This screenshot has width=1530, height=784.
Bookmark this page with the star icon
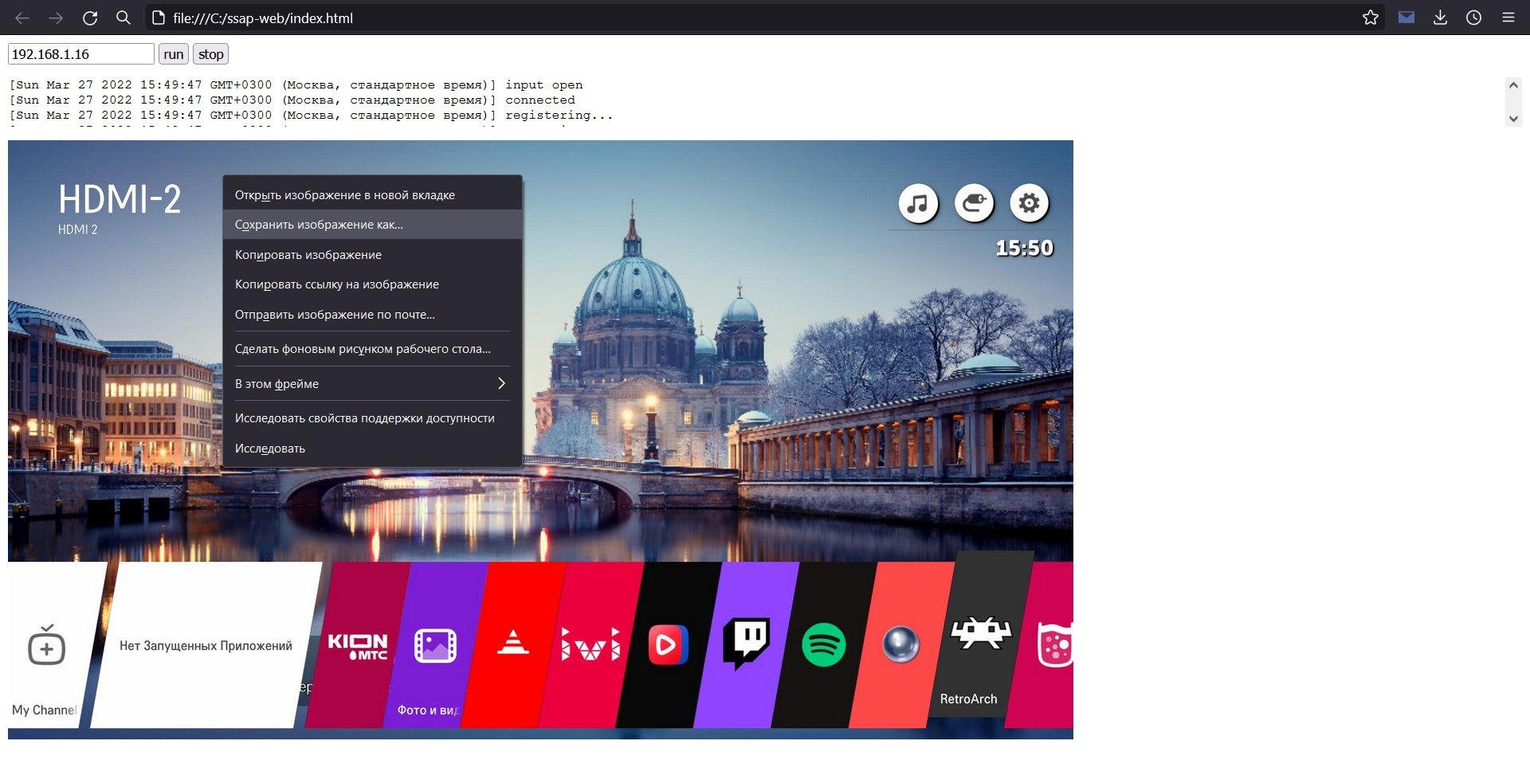pos(1370,18)
